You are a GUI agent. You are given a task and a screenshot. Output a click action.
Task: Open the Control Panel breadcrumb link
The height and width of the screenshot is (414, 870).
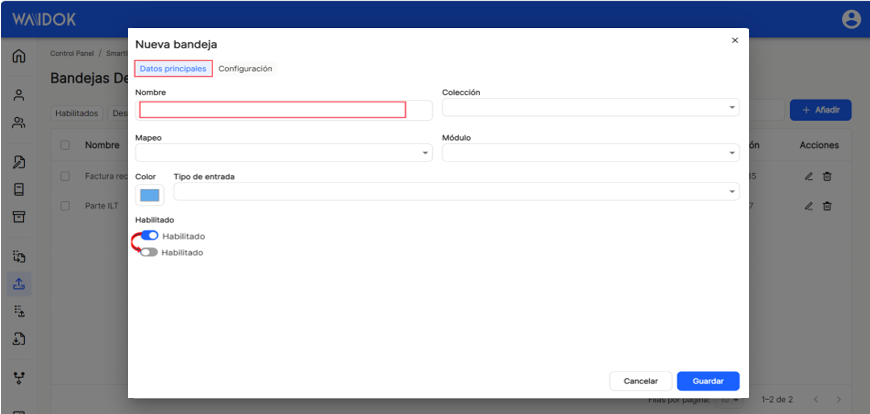click(x=72, y=54)
